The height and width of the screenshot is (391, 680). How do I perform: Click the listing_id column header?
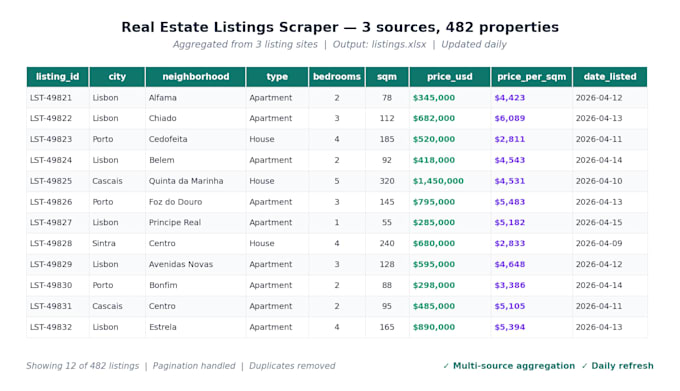click(x=58, y=77)
